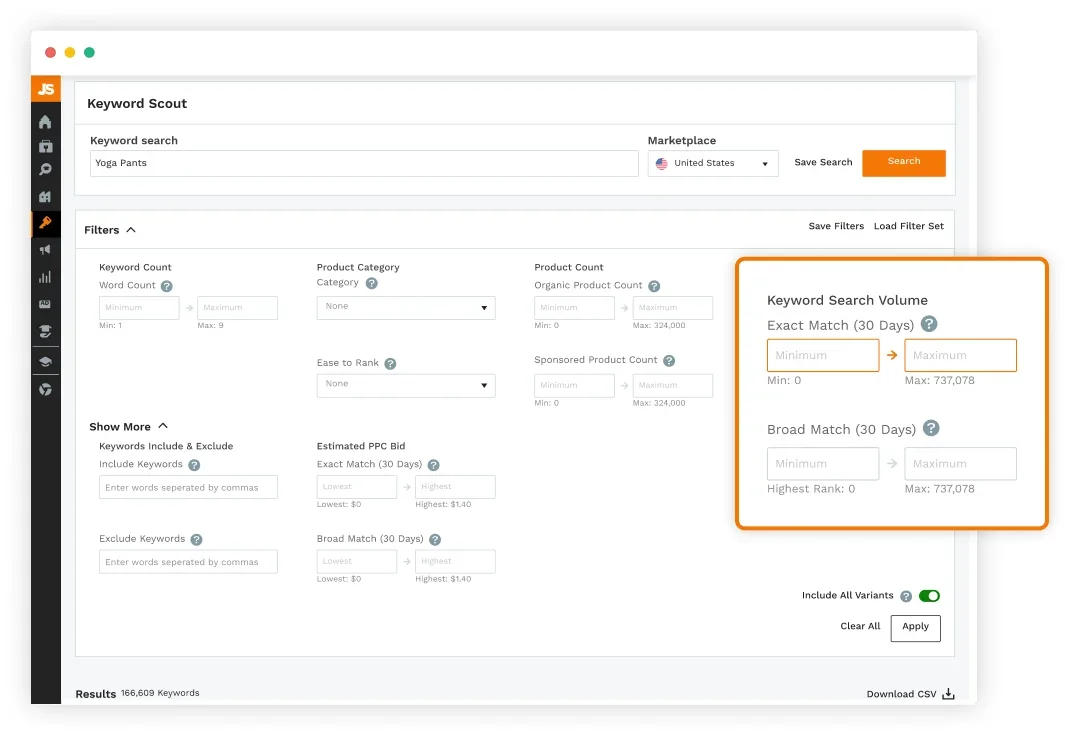Click Word Count Maximum field
The image size is (1065, 735).
click(x=237, y=308)
